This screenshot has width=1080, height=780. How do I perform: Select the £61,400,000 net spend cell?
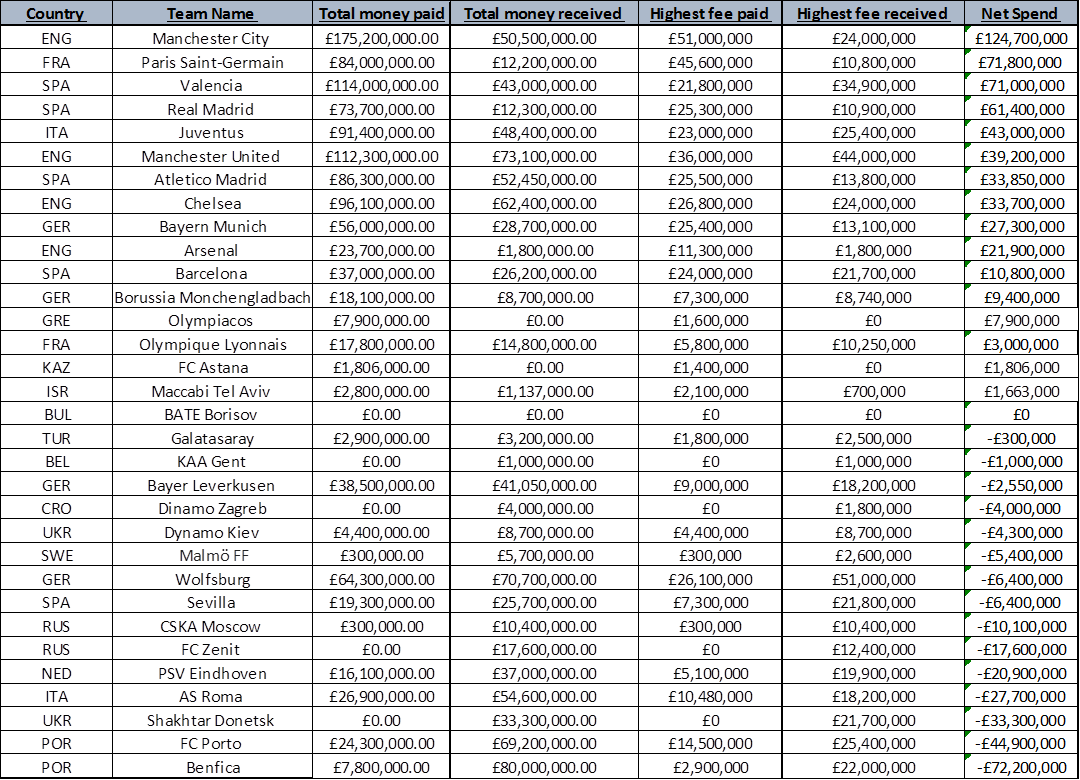pyautogui.click(x=1021, y=110)
